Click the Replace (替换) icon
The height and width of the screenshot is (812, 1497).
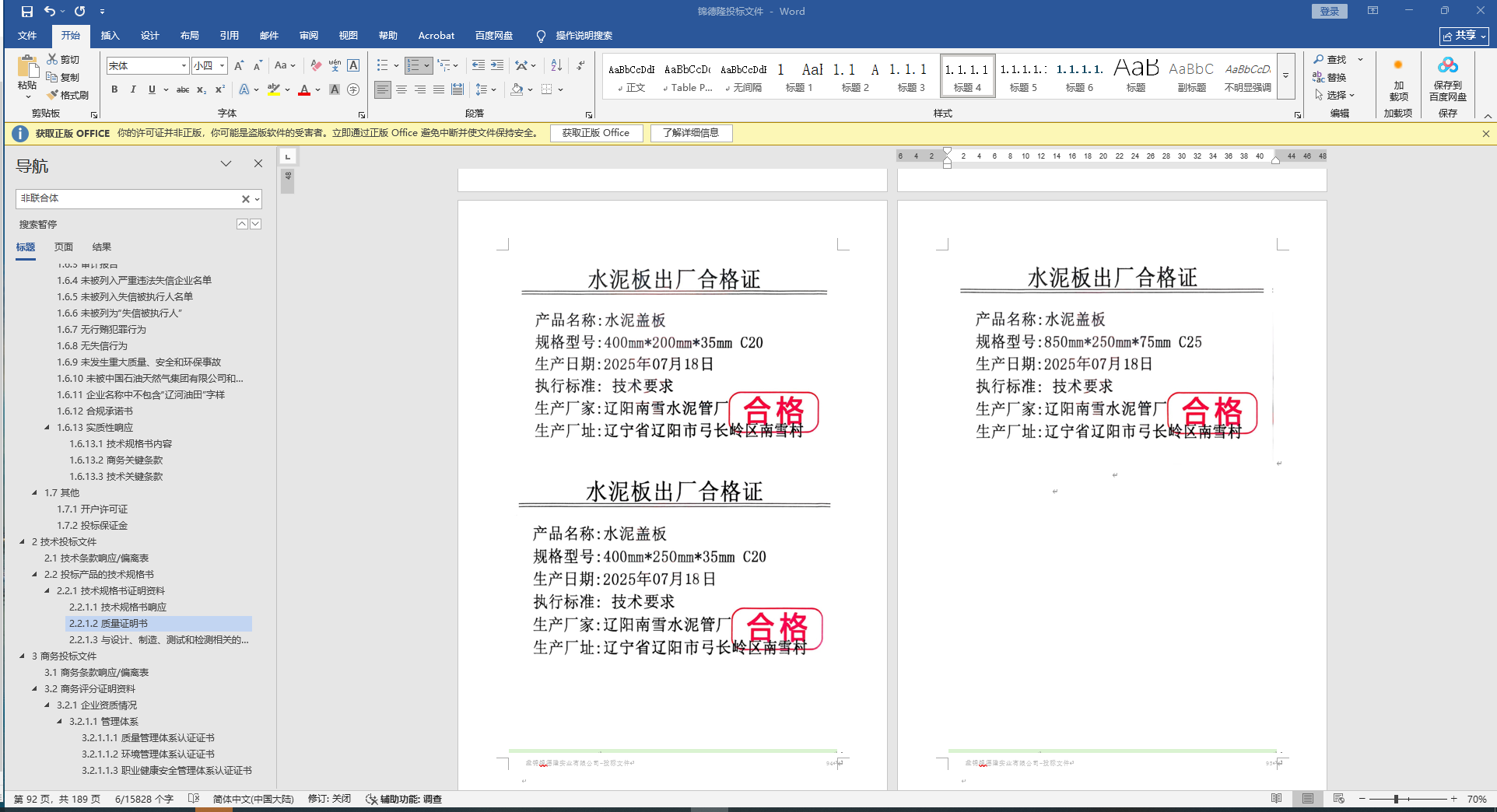1319,77
